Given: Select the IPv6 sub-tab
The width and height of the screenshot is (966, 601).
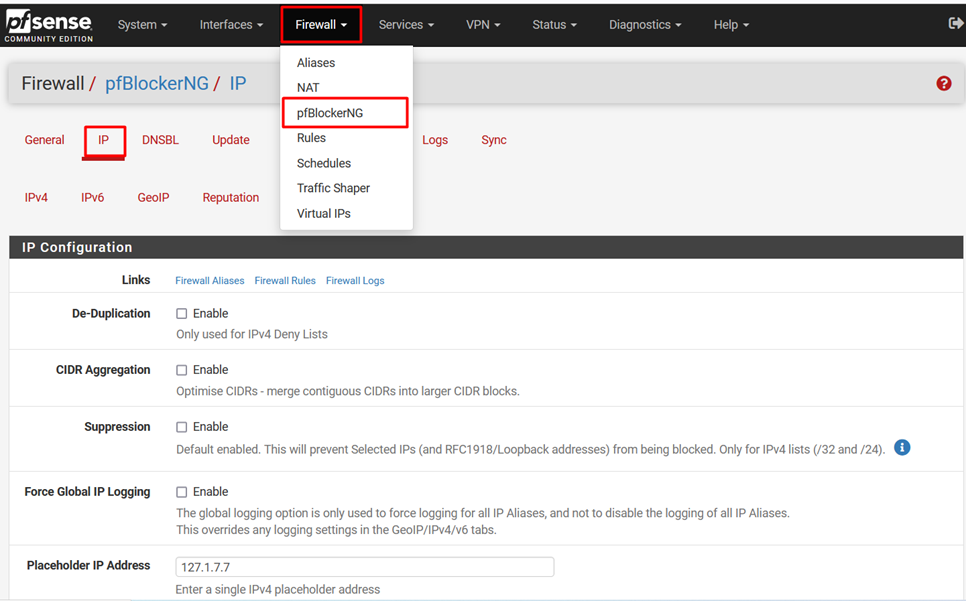Looking at the screenshot, I should pos(92,198).
